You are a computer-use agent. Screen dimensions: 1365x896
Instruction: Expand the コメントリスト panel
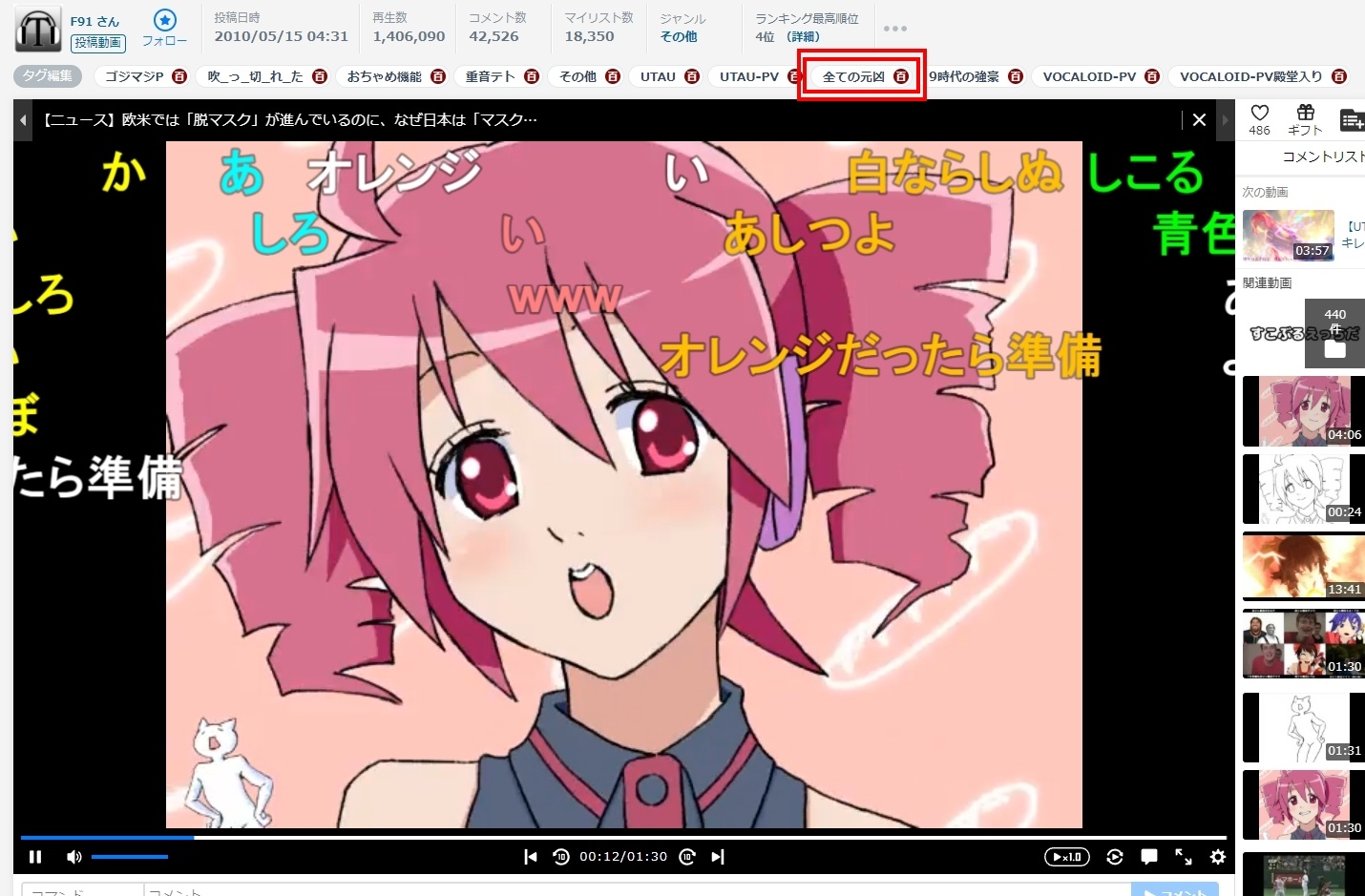[x=1323, y=156]
